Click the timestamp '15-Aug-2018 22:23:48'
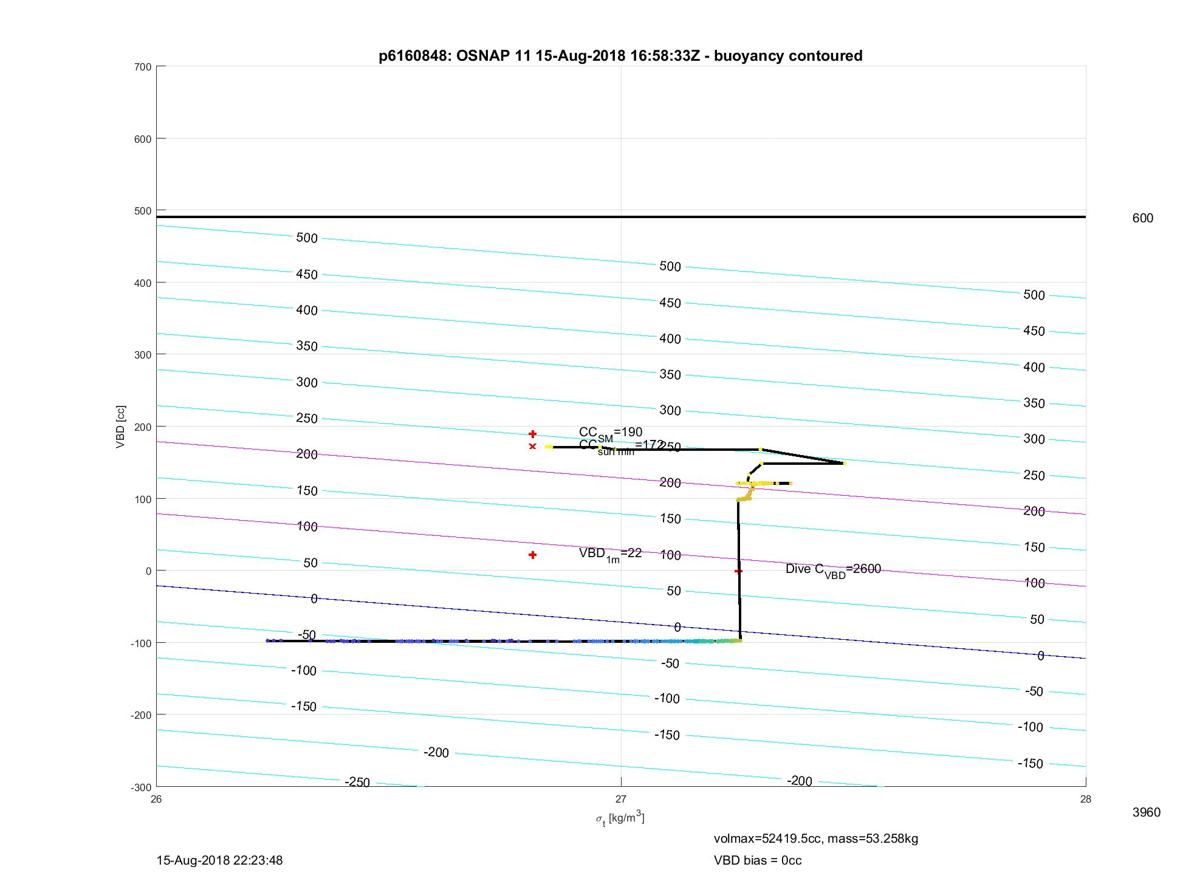Image resolution: width=1200 pixels, height=885 pixels. [x=220, y=860]
